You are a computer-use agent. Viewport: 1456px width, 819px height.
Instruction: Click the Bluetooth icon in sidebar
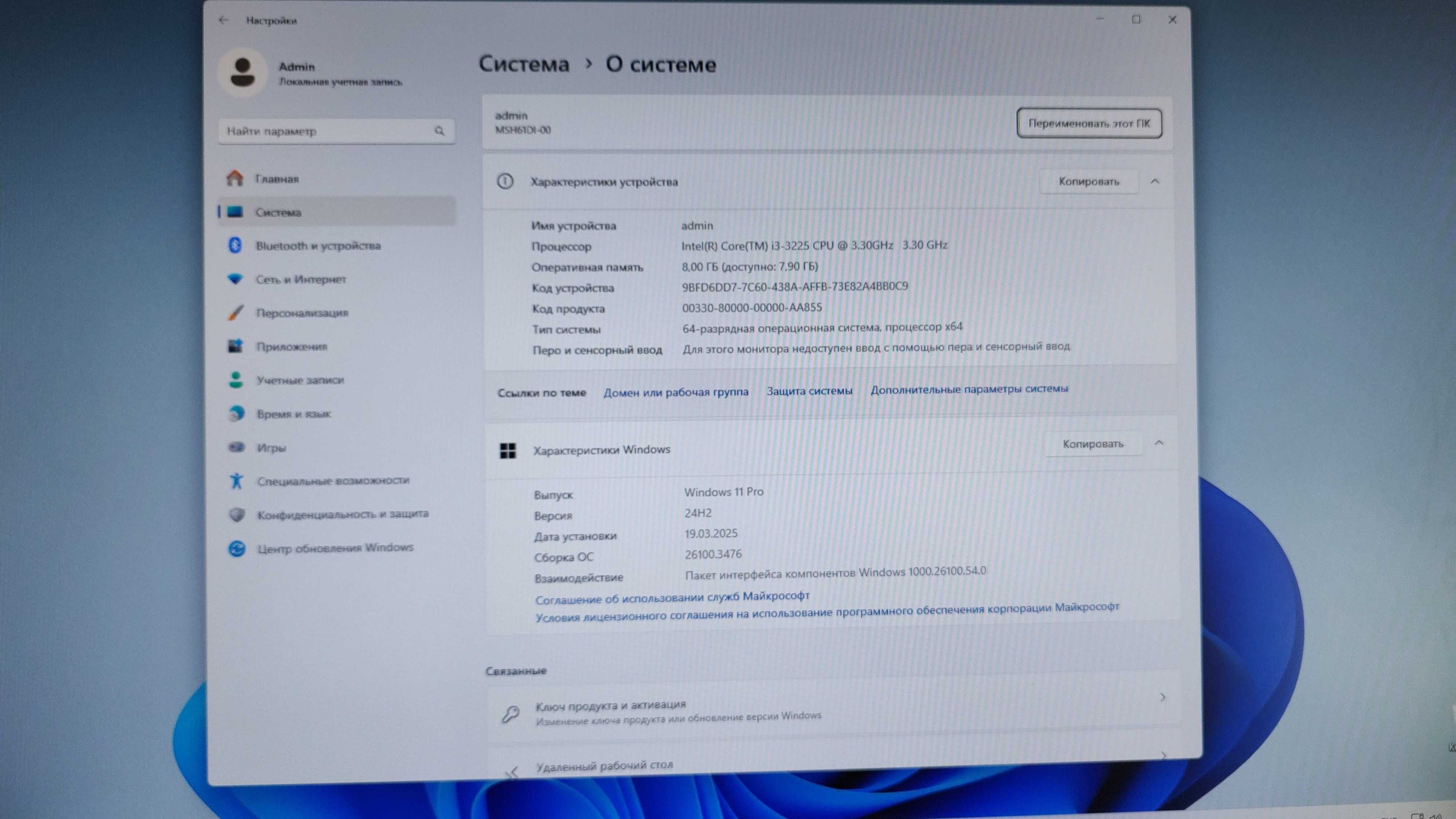pos(235,245)
